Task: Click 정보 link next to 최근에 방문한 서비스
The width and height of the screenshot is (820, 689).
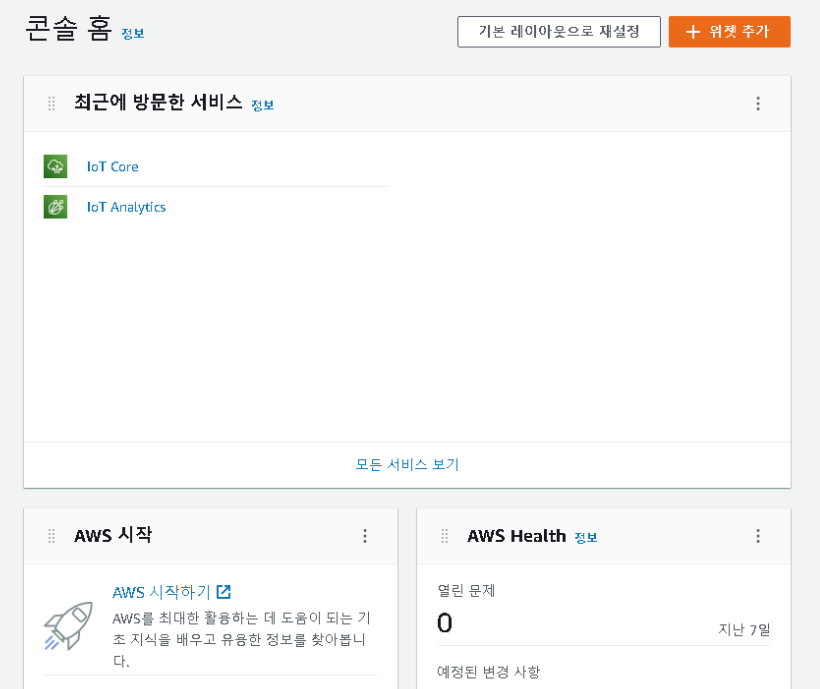Action: (263, 105)
